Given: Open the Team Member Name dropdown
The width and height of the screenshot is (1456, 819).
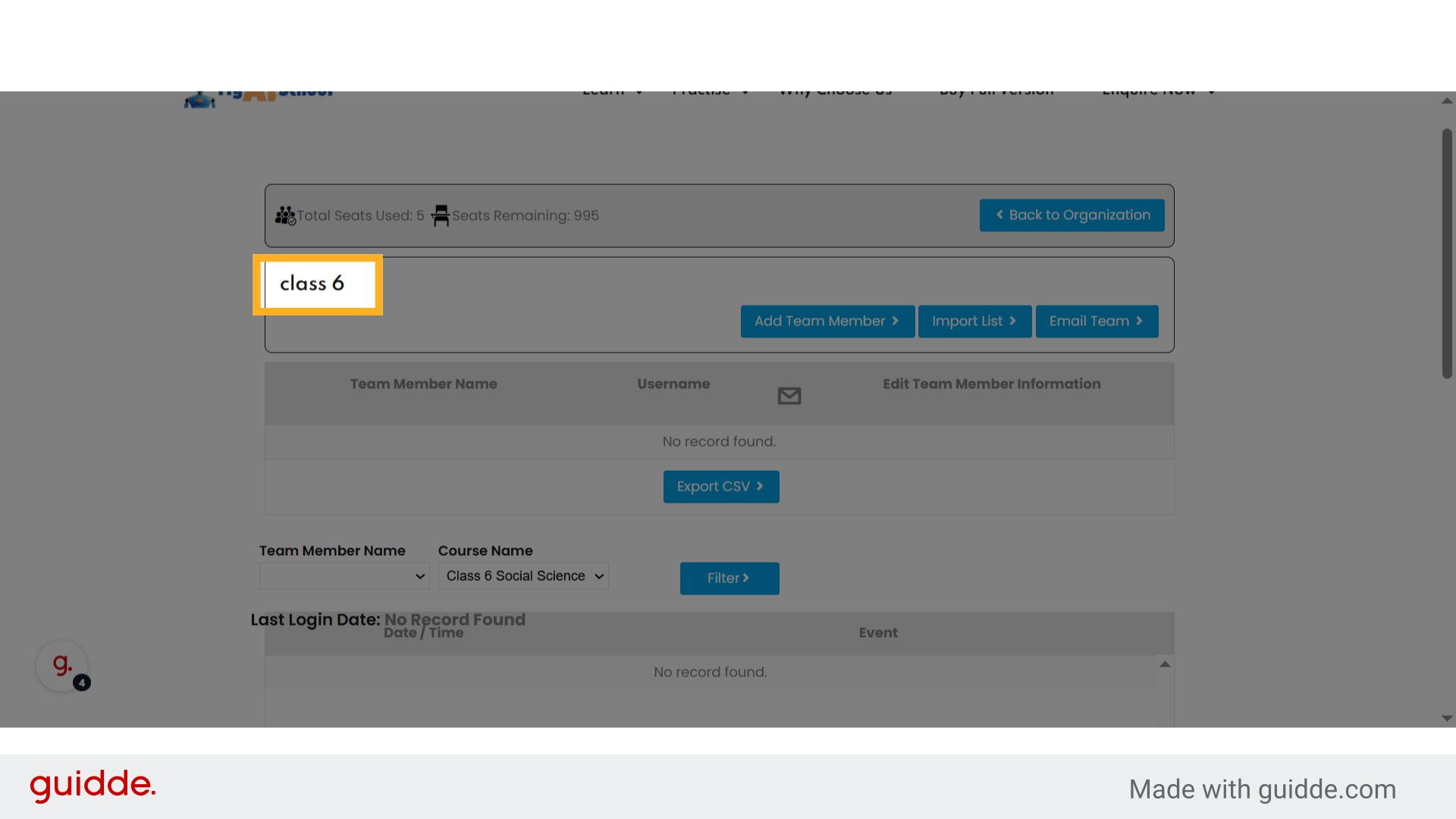Looking at the screenshot, I should 344,576.
